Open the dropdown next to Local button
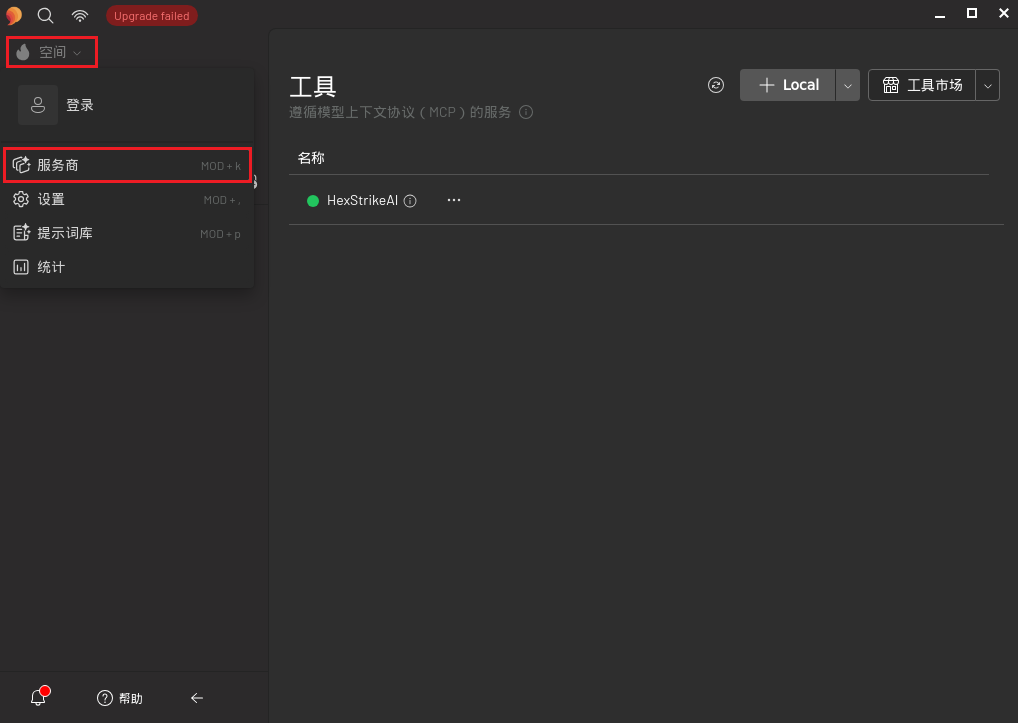The image size is (1018, 723). (847, 85)
